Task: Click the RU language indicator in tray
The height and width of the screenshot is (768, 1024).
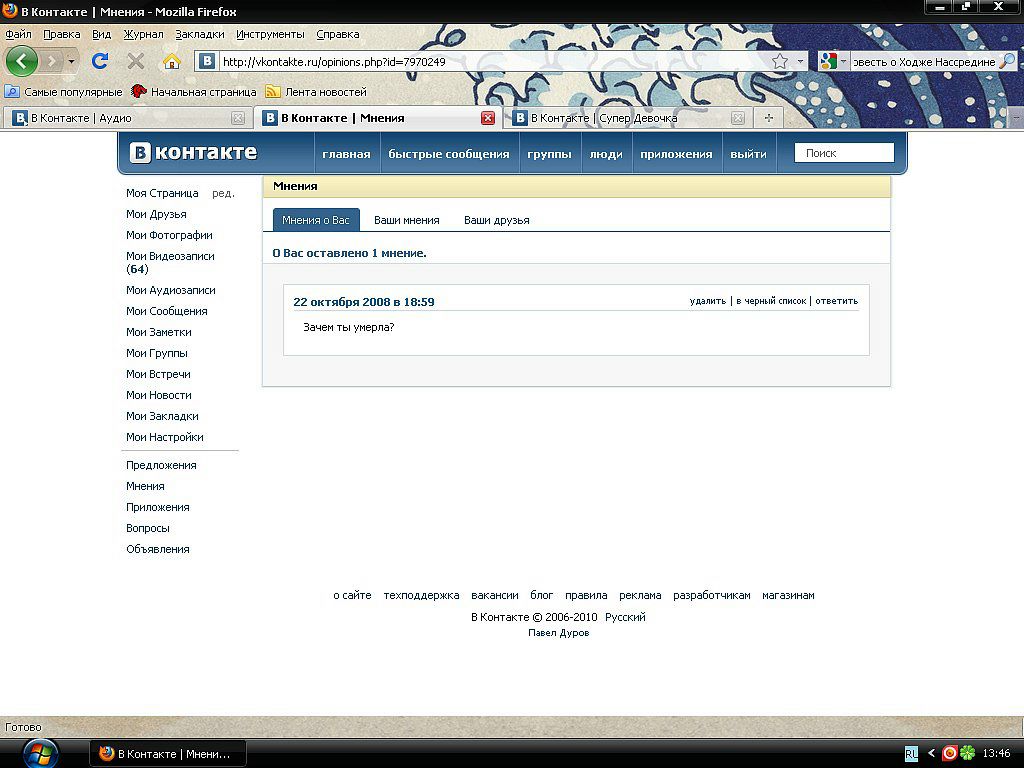Action: [x=911, y=754]
